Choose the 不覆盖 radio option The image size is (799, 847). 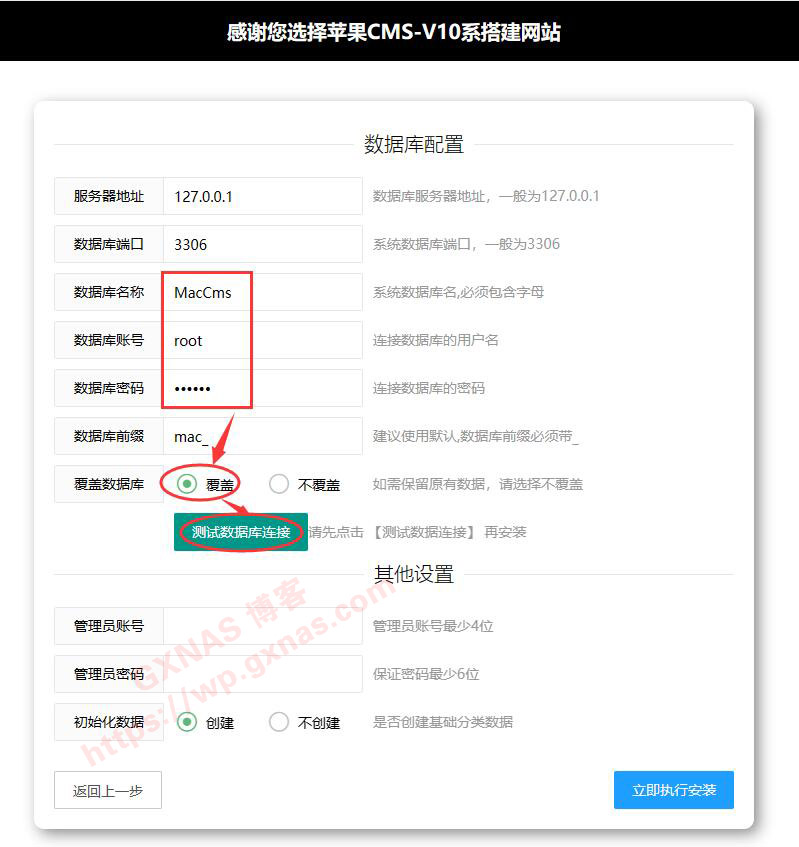click(x=279, y=484)
